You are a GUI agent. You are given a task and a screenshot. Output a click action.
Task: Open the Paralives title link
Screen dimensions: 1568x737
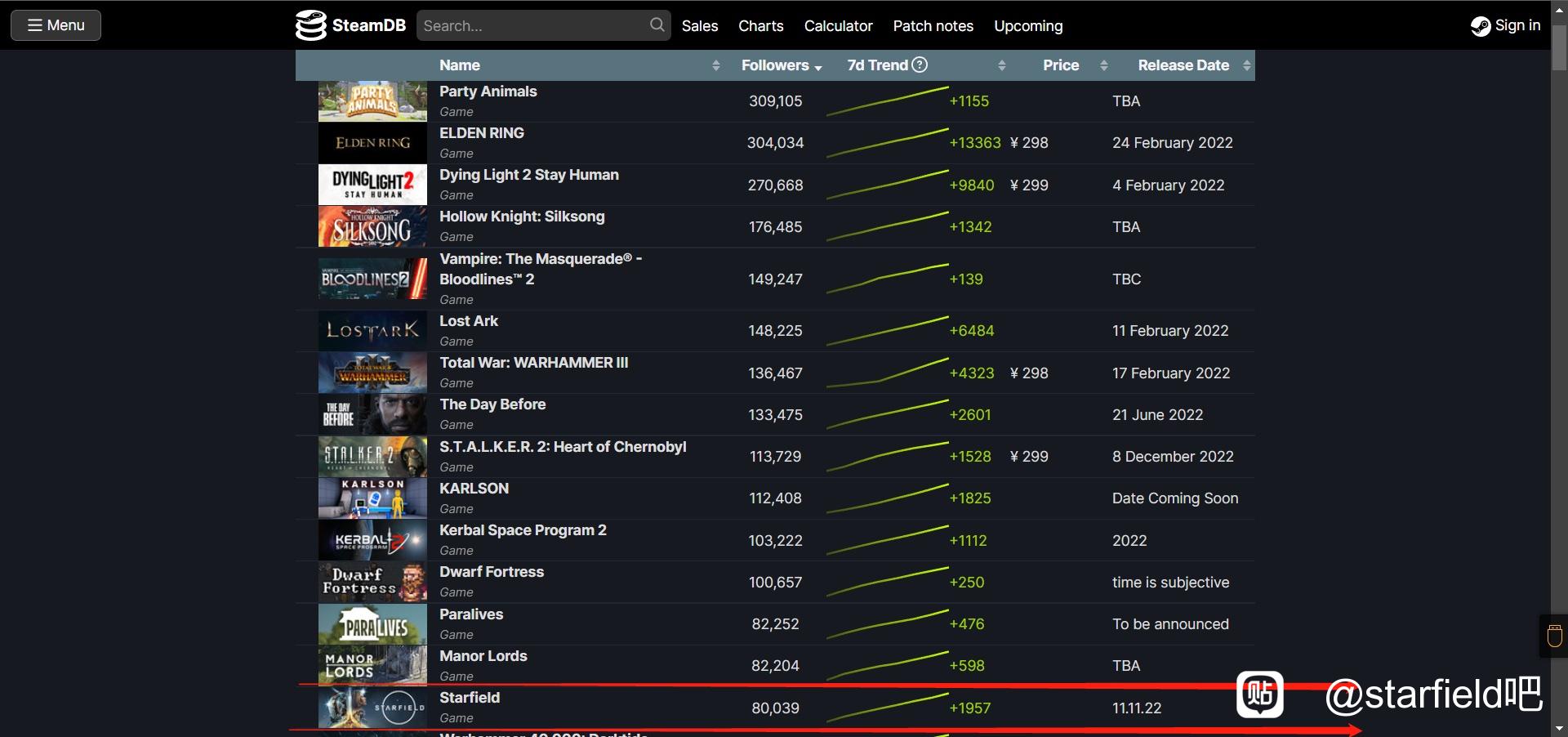click(471, 614)
